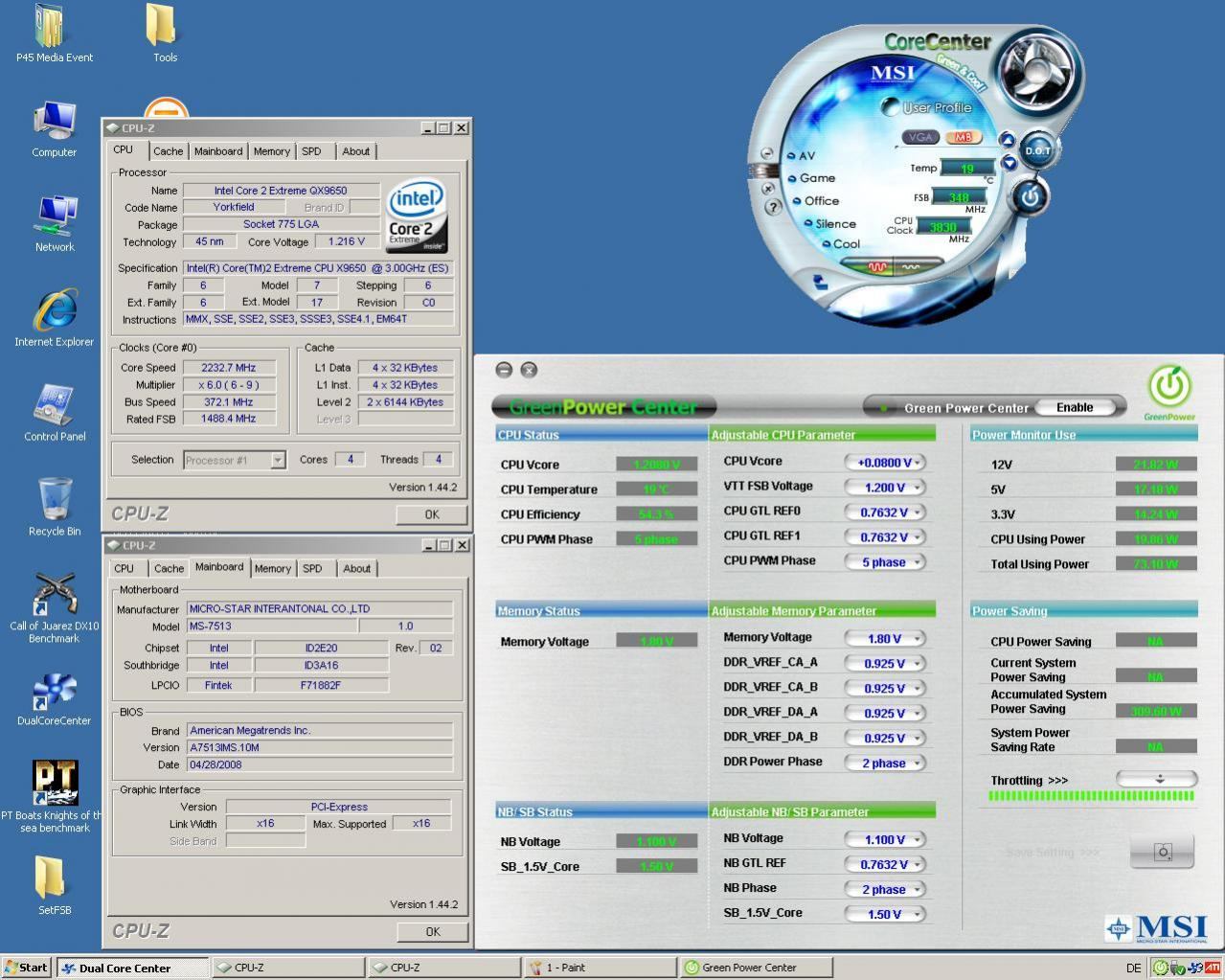Click the red wave icon in CoreCenter

click(877, 267)
